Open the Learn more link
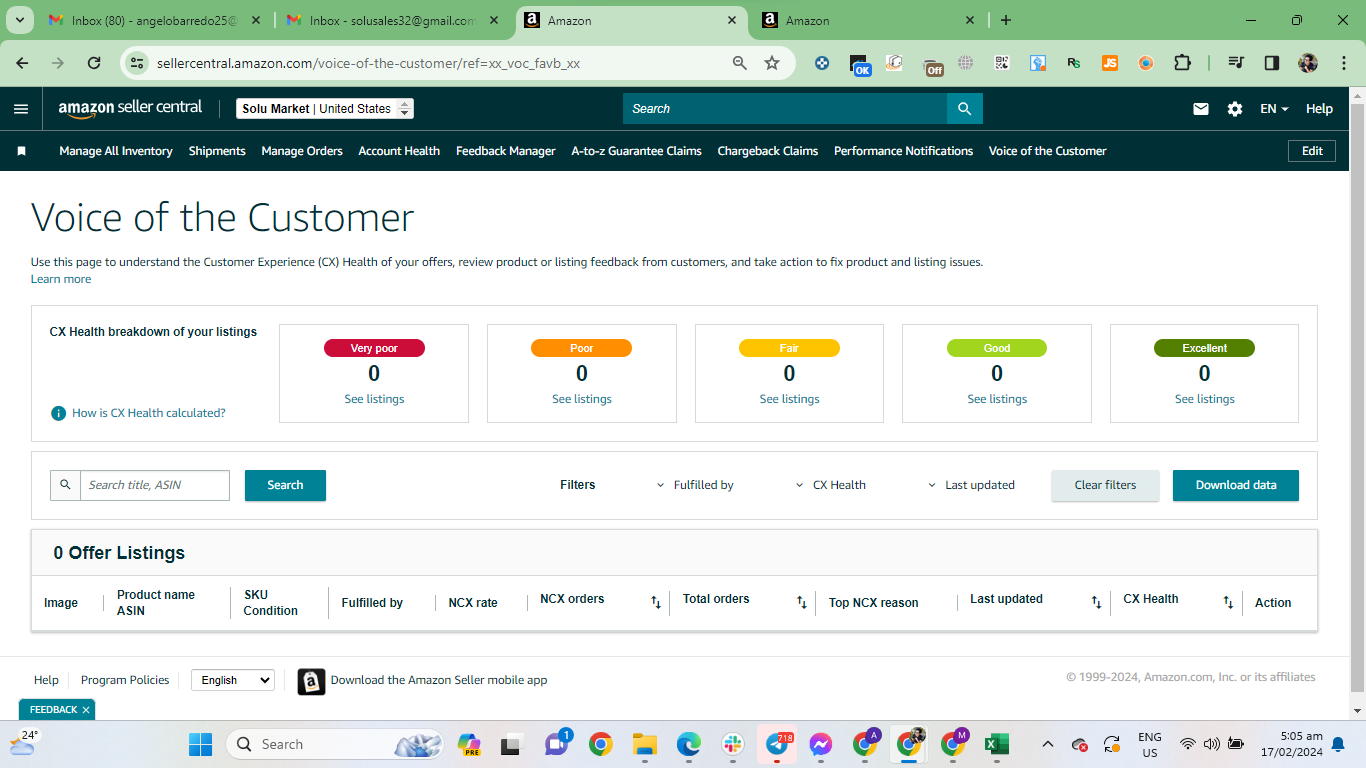This screenshot has height=768, width=1366. pyautogui.click(x=61, y=279)
